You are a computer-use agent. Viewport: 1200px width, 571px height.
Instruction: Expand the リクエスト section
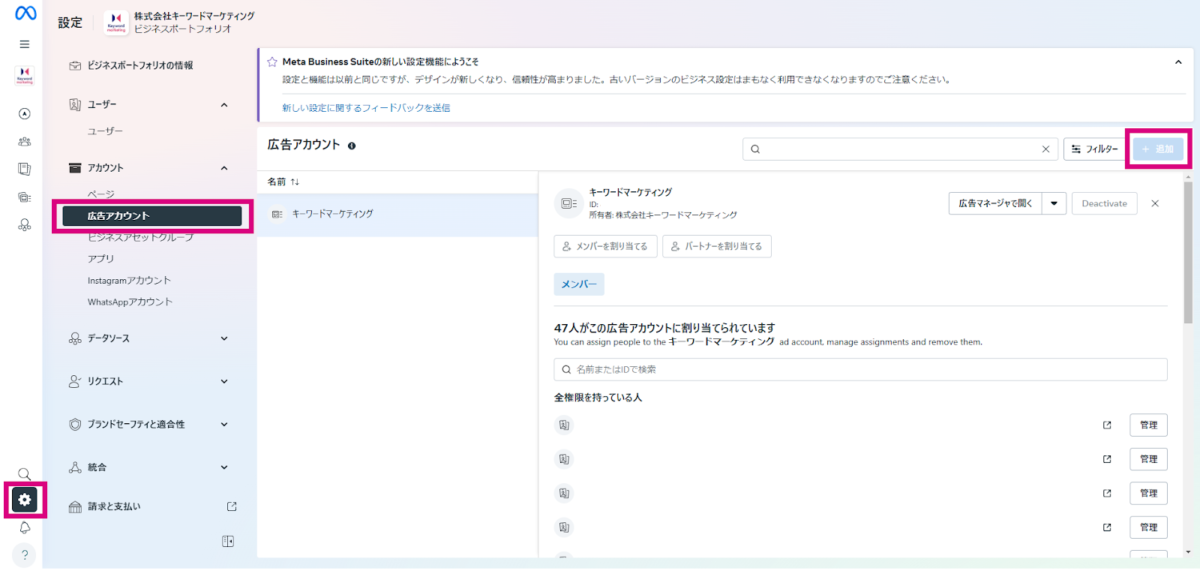(224, 381)
